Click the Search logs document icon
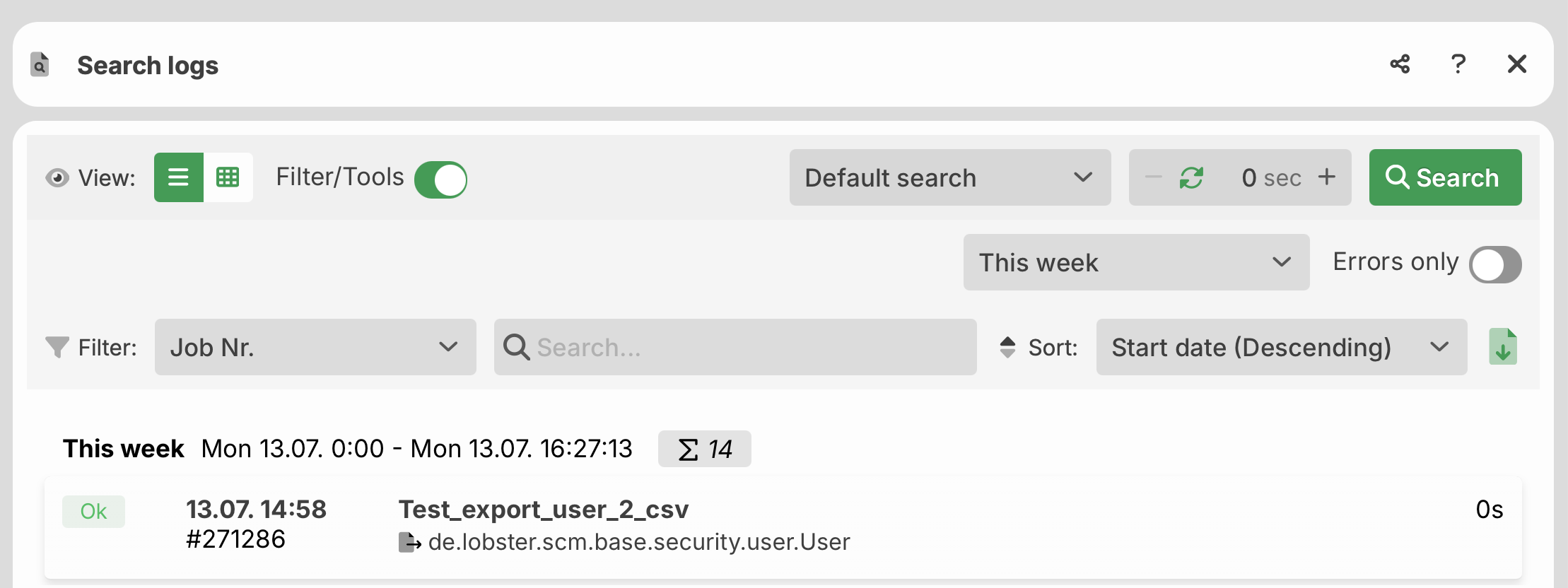The width and height of the screenshot is (1568, 588). click(x=40, y=64)
